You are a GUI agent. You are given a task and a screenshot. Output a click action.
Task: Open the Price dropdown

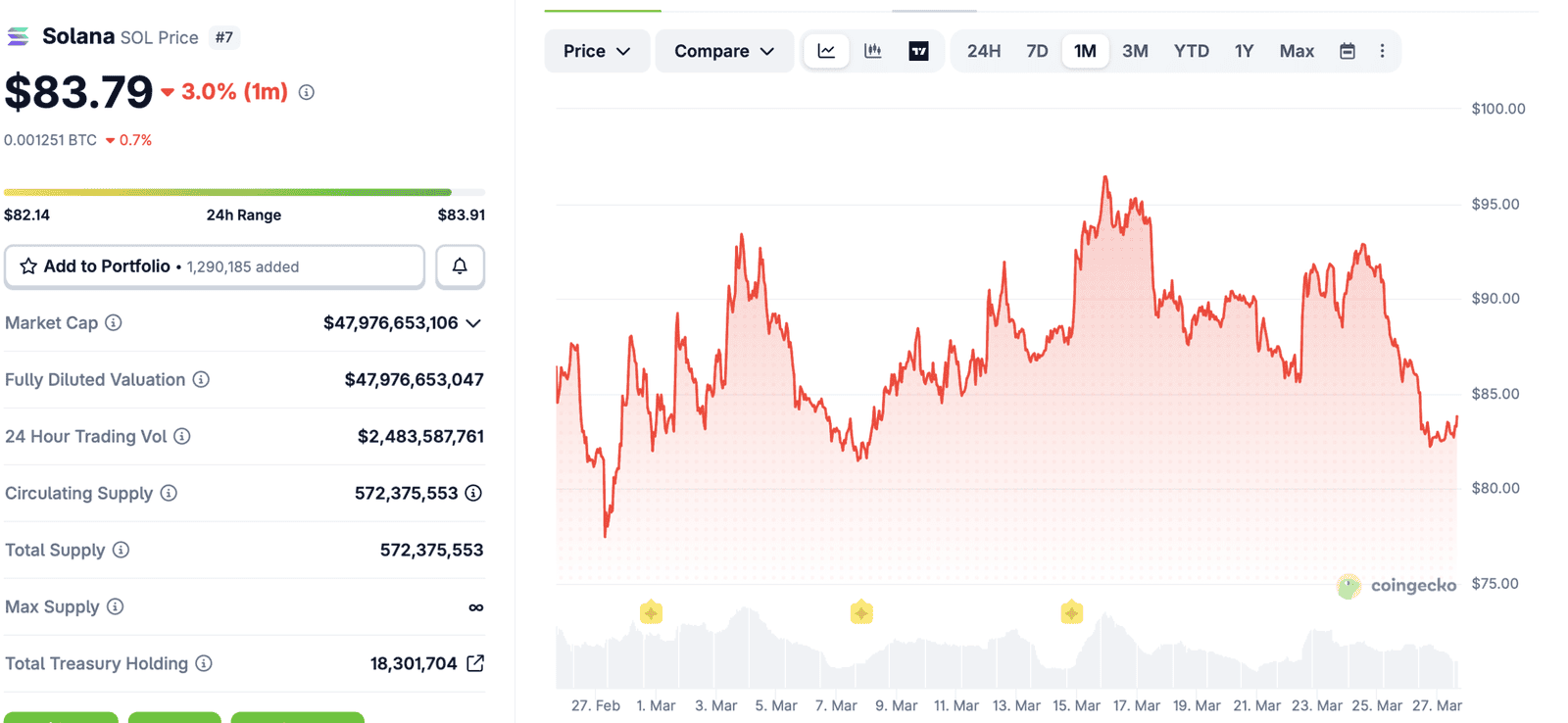597,51
